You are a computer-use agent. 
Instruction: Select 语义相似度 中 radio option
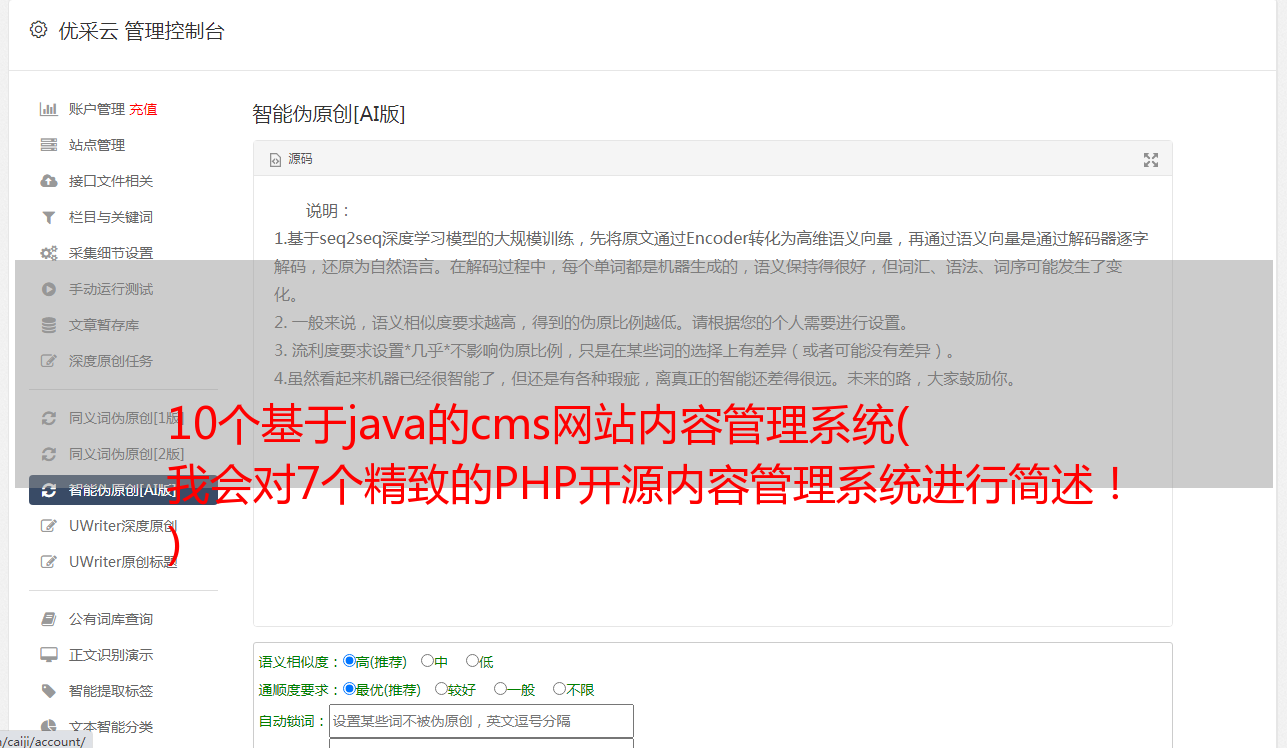coord(427,661)
